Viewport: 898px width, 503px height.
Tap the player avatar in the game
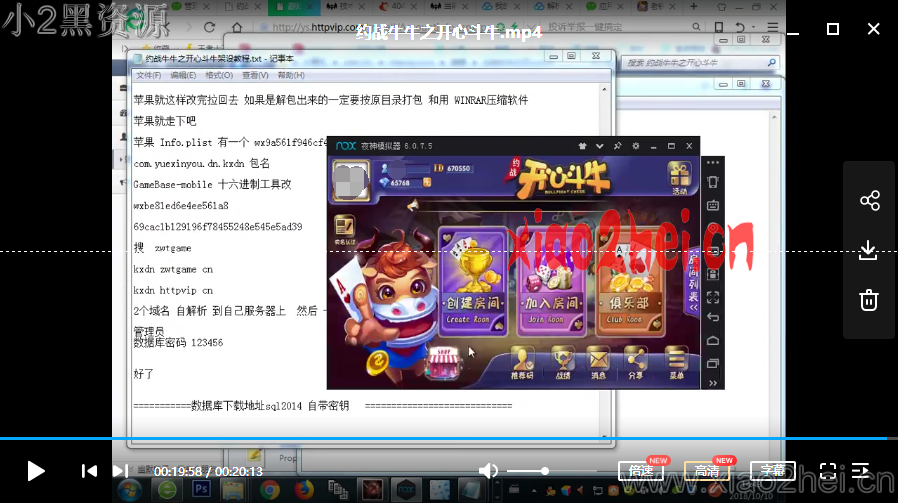click(x=351, y=181)
